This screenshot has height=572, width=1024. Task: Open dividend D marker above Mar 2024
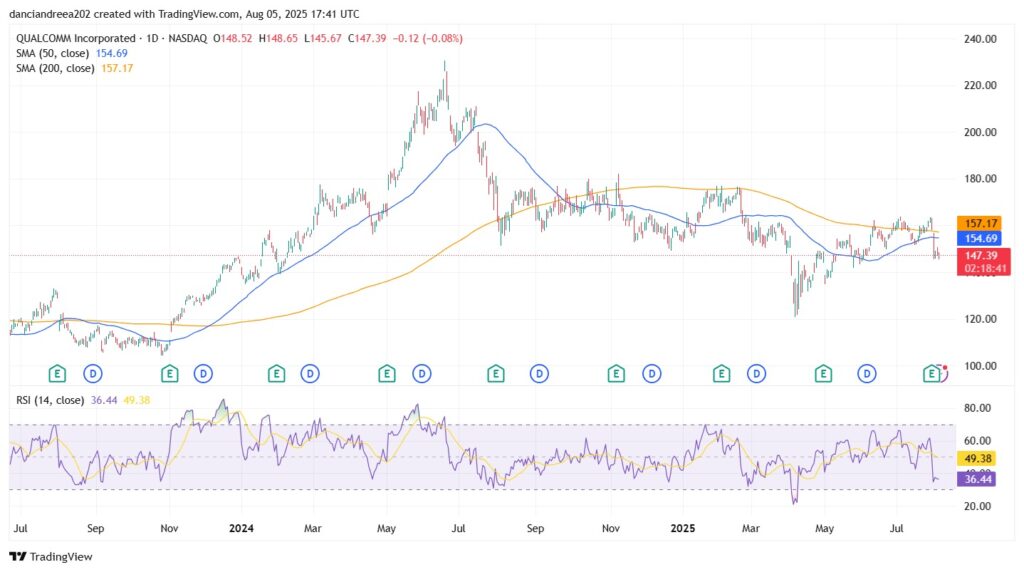click(x=310, y=373)
